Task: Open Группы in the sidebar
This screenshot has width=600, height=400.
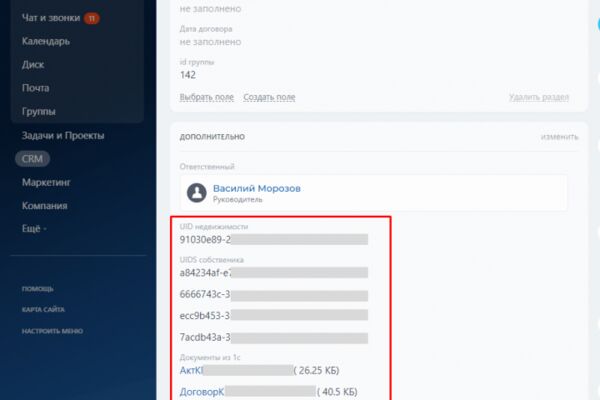Action: pos(39,111)
